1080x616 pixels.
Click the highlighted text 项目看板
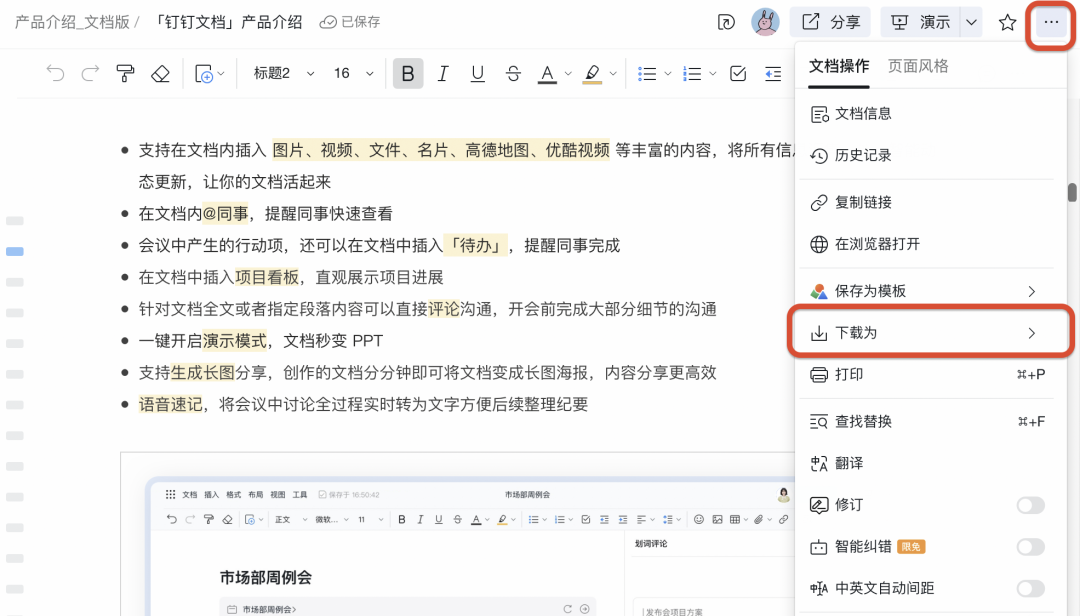267,278
